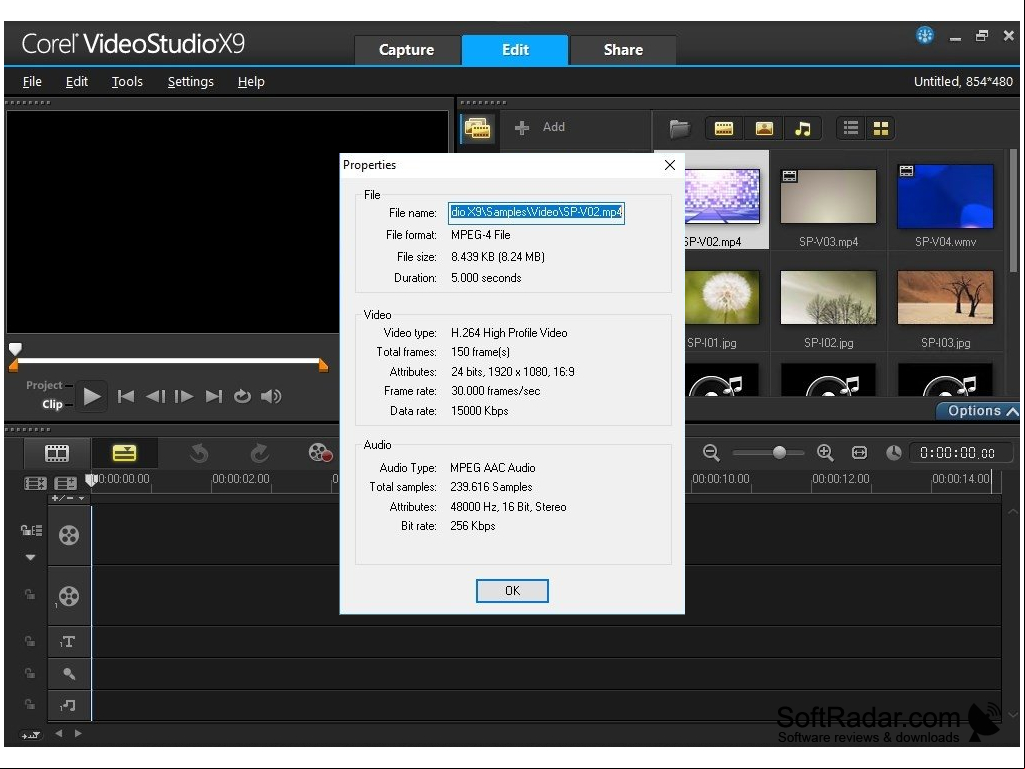Click OK in Properties dialog
1025x769 pixels.
coord(512,590)
